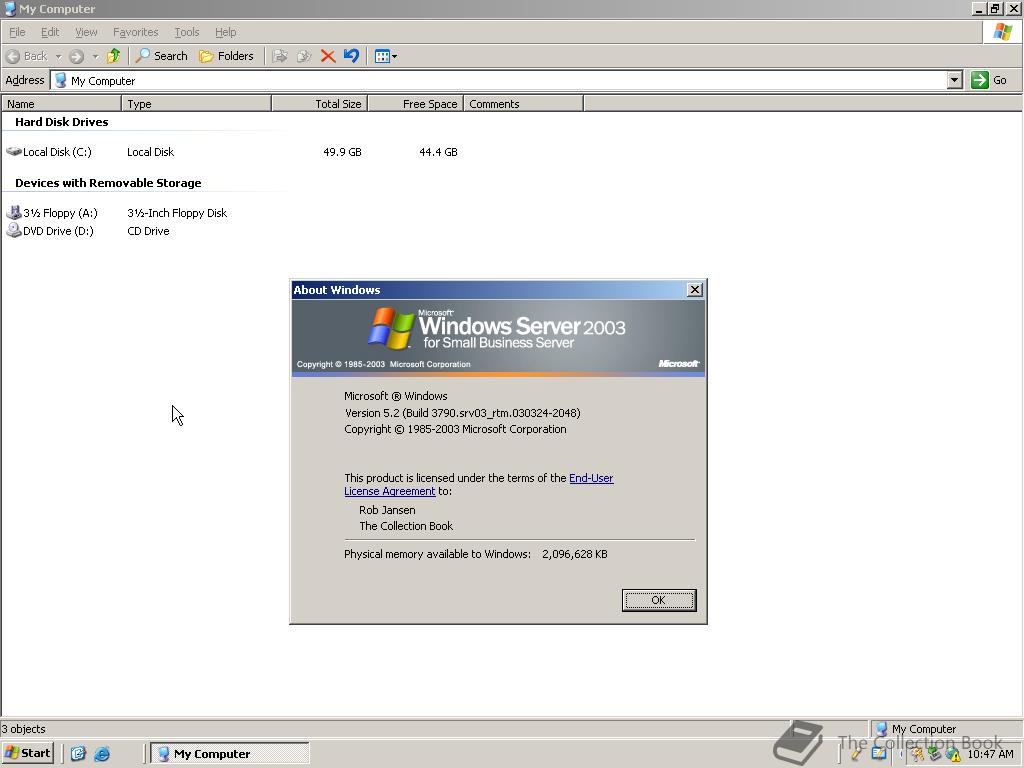The image size is (1024, 768).
Task: Click inside the Address bar field
Action: (x=506, y=80)
